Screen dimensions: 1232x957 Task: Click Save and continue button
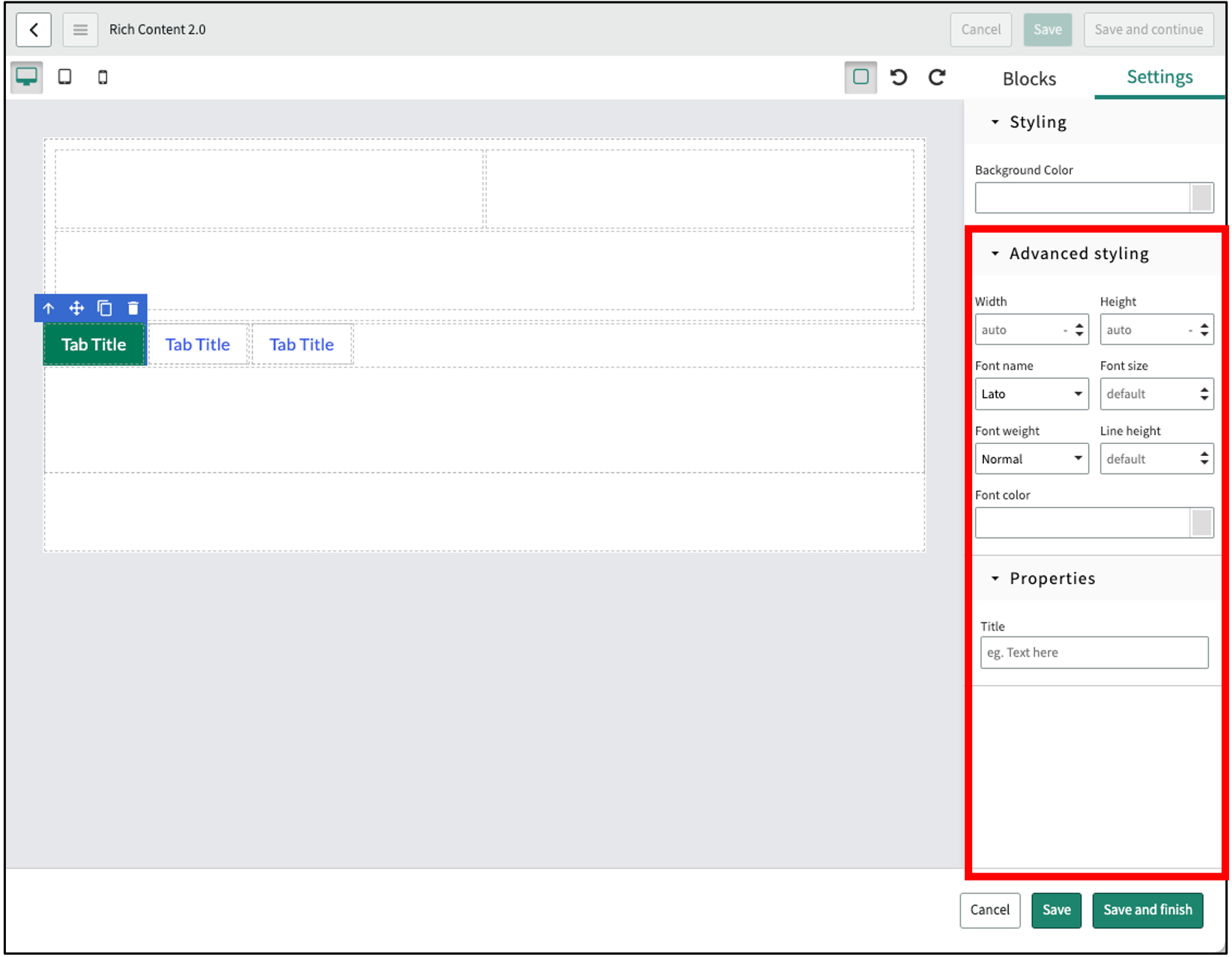[x=1149, y=30]
